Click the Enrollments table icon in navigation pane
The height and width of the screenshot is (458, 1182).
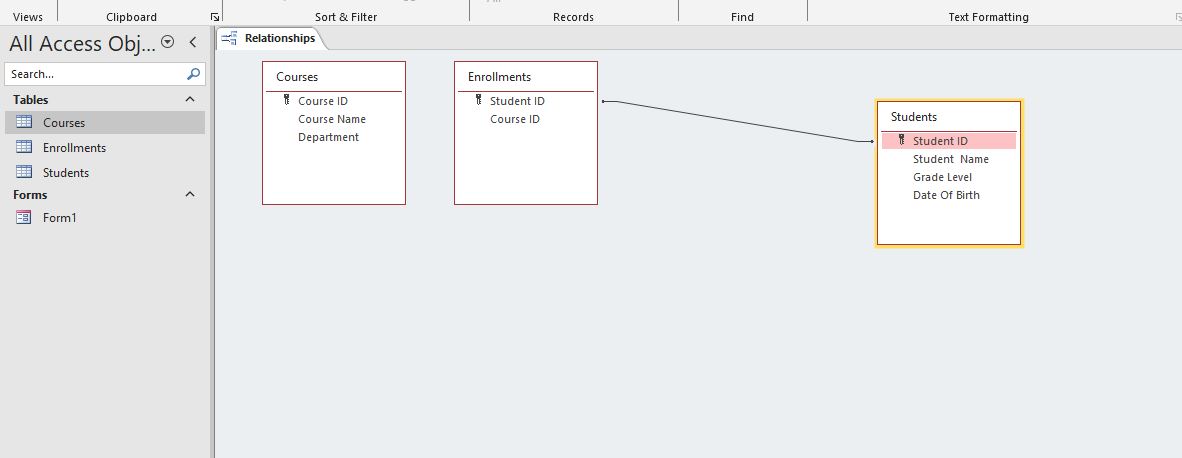click(x=24, y=147)
